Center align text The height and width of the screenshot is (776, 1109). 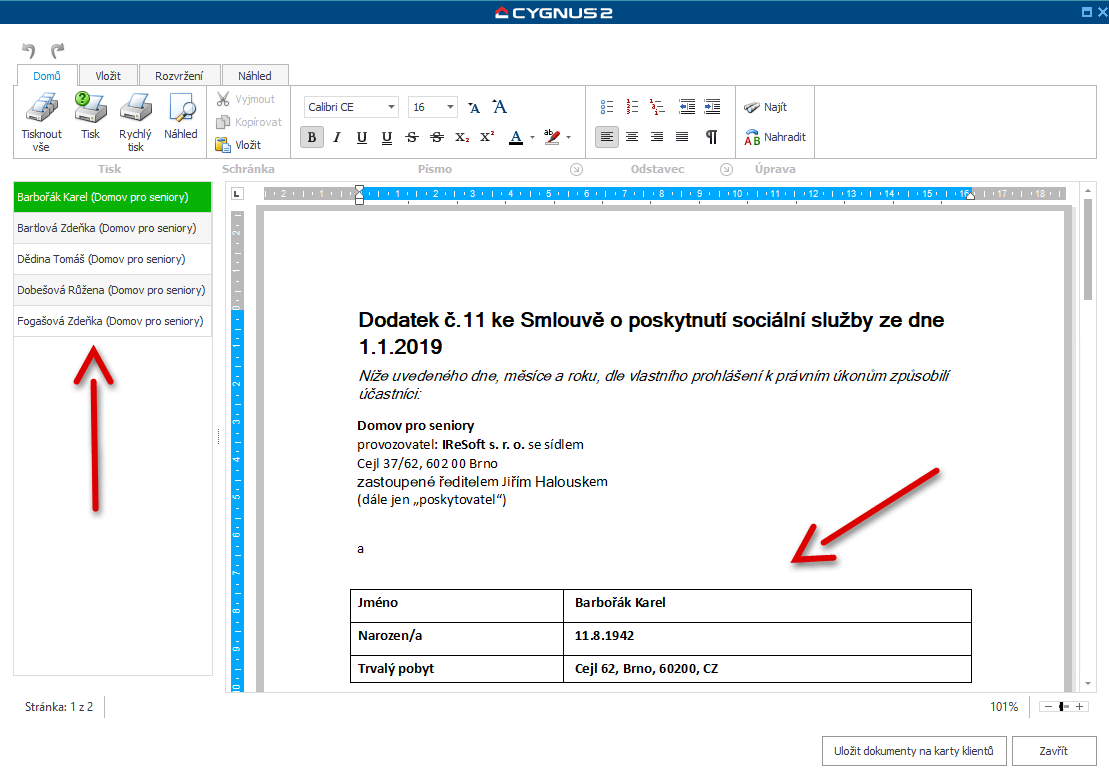(x=632, y=137)
